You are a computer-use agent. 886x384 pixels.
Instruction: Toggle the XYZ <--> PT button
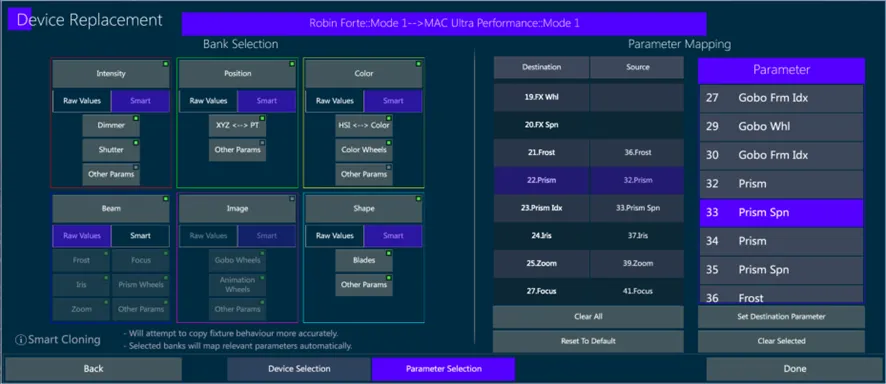pyautogui.click(x=237, y=126)
